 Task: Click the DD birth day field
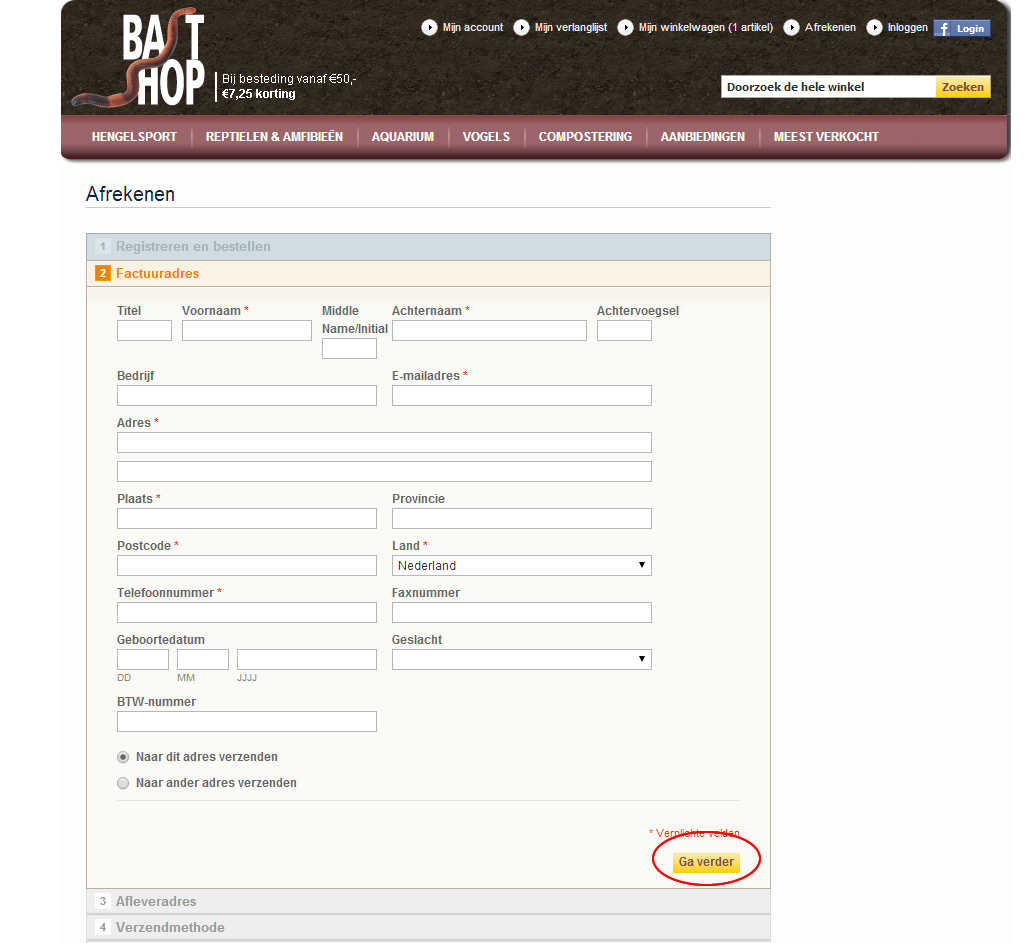point(143,660)
